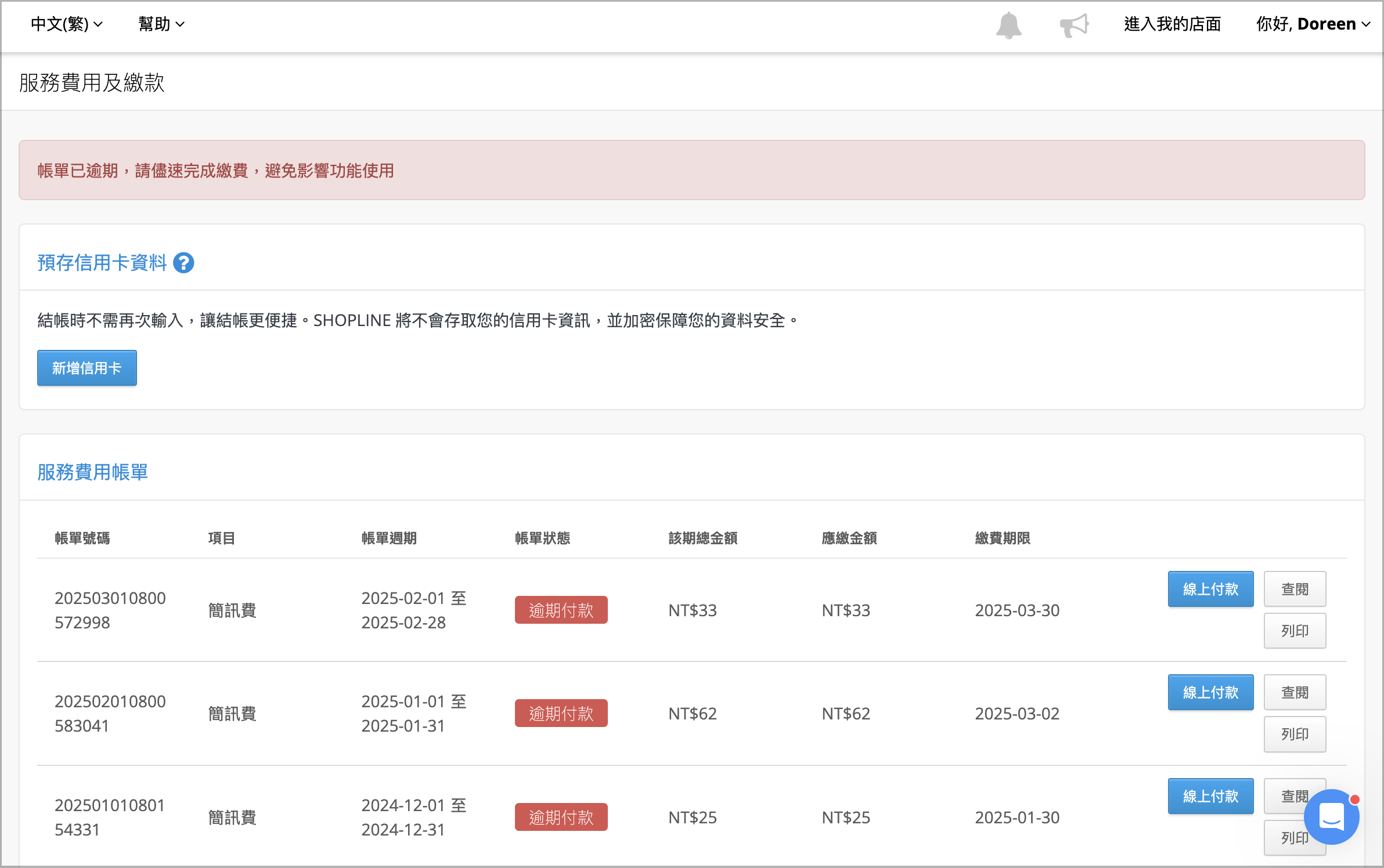Click the due date 2025-03-02
The height and width of the screenshot is (868, 1384).
coord(1017,713)
